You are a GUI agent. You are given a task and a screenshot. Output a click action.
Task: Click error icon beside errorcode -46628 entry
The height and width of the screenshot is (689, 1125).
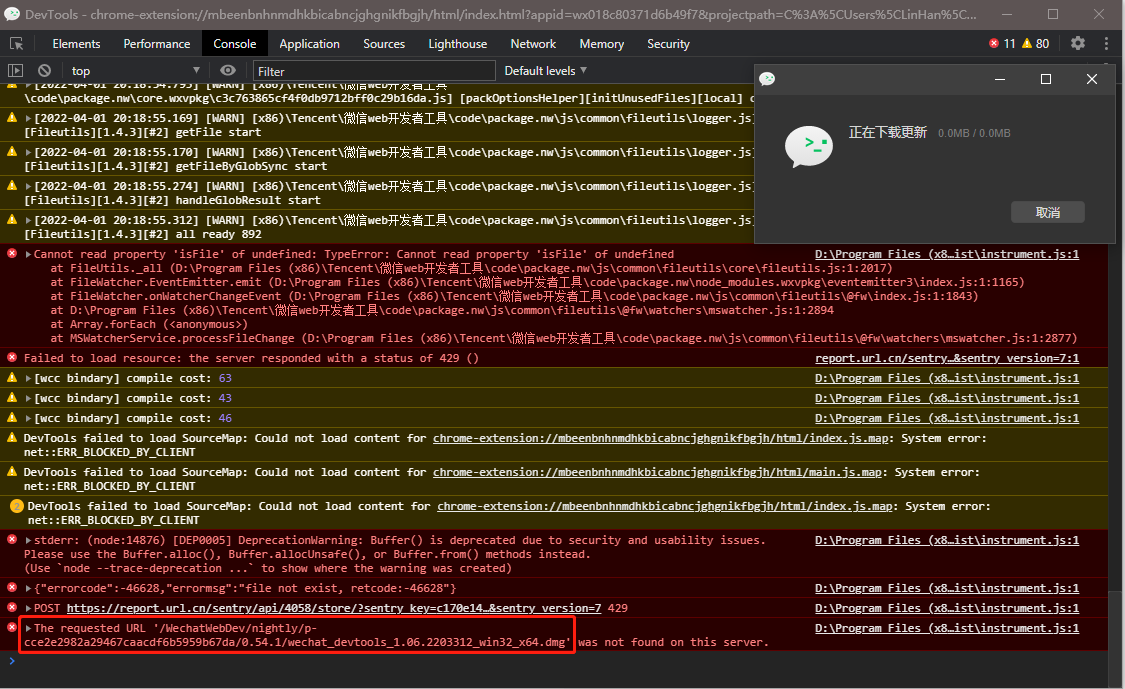(12, 588)
